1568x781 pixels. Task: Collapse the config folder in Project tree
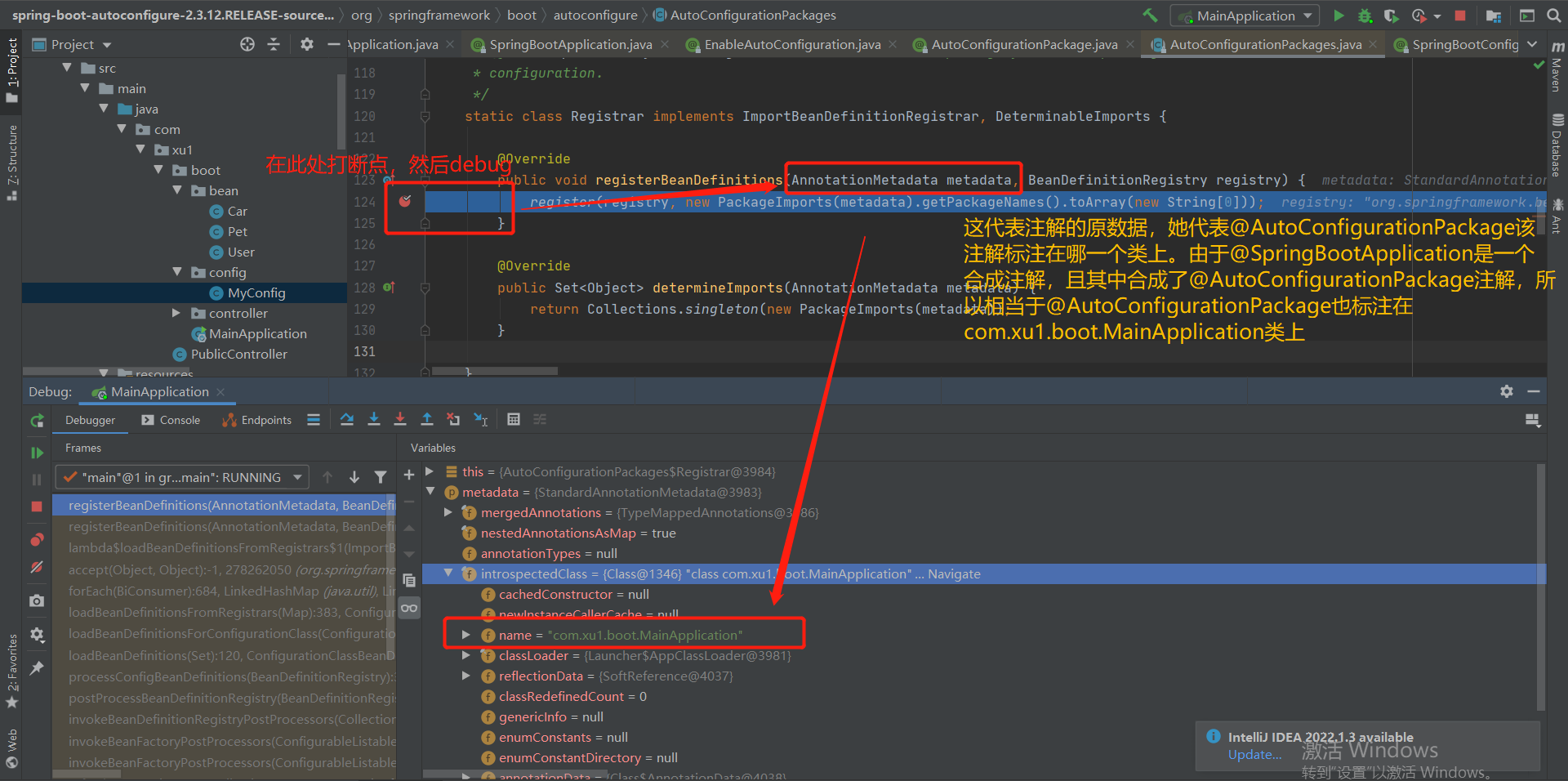(x=176, y=272)
